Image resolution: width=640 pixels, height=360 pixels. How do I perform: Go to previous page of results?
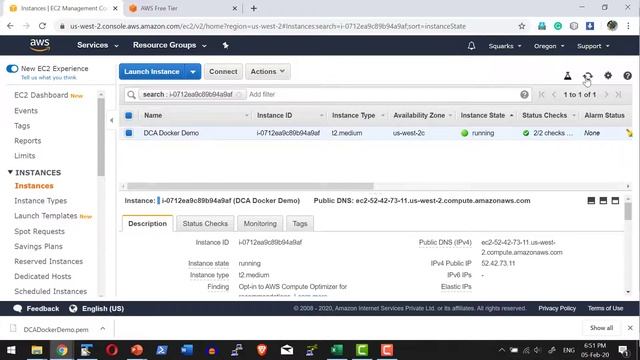tap(554, 94)
